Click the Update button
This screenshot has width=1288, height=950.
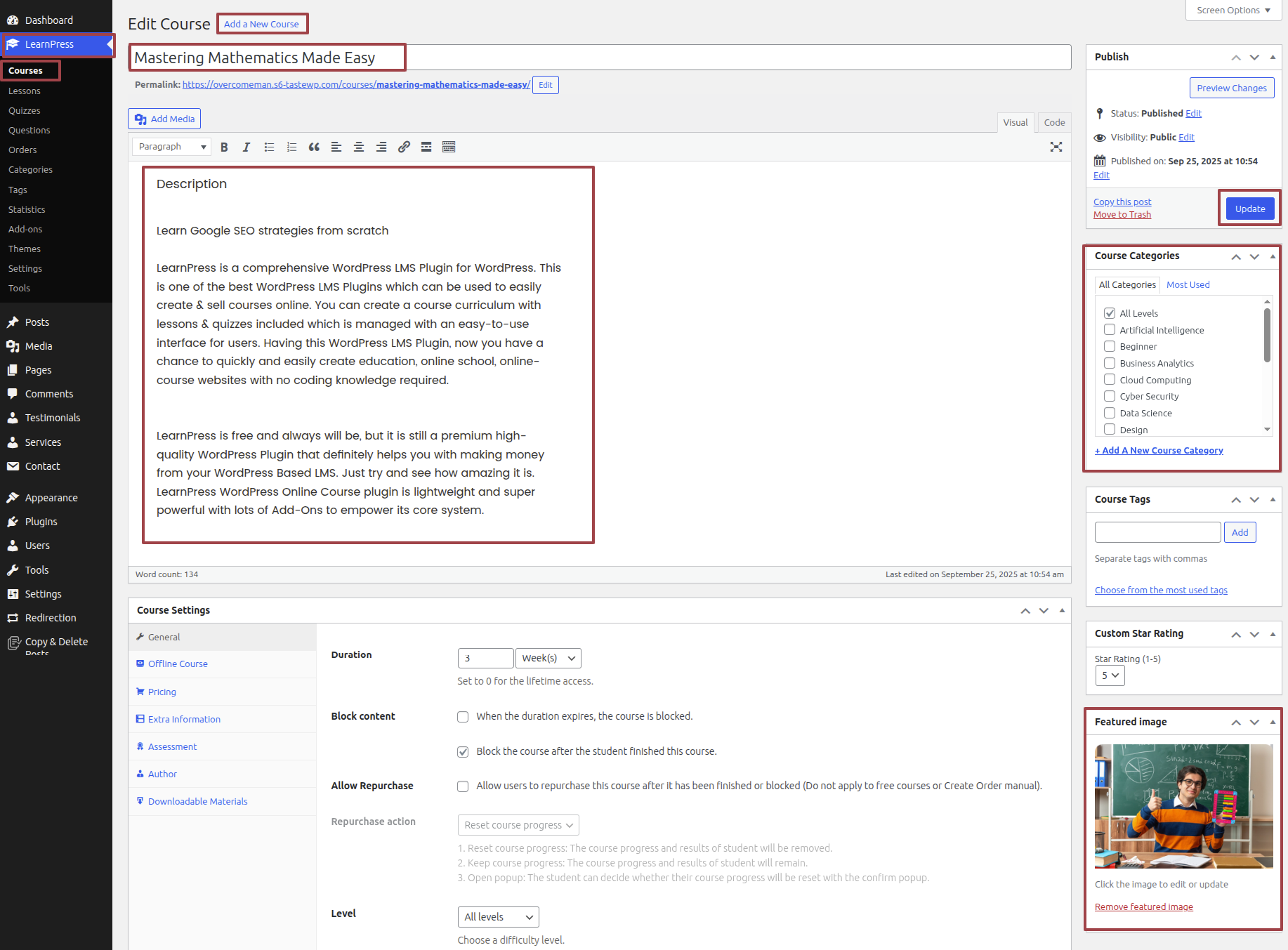(x=1249, y=209)
